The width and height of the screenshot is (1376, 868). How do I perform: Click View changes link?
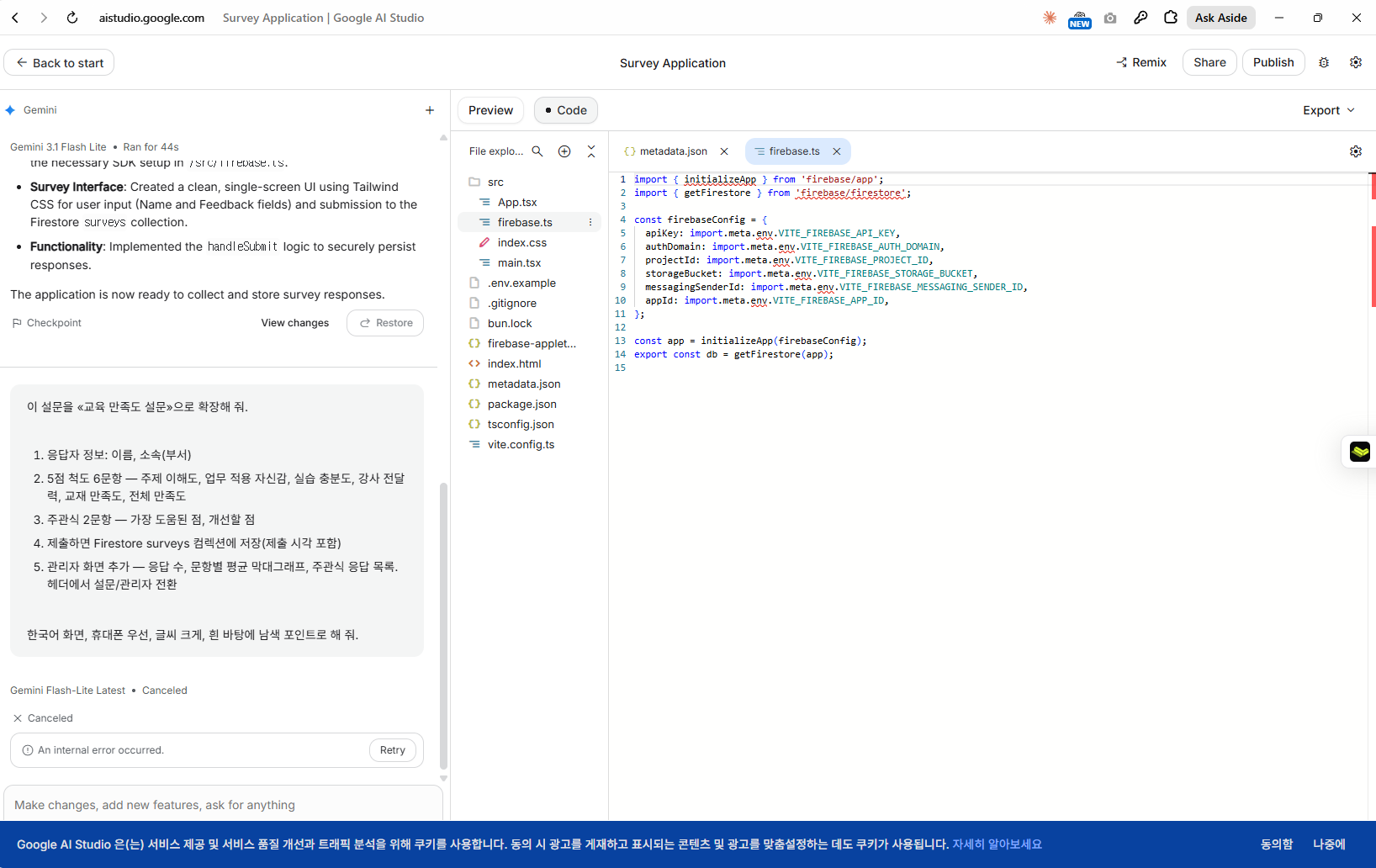[295, 323]
